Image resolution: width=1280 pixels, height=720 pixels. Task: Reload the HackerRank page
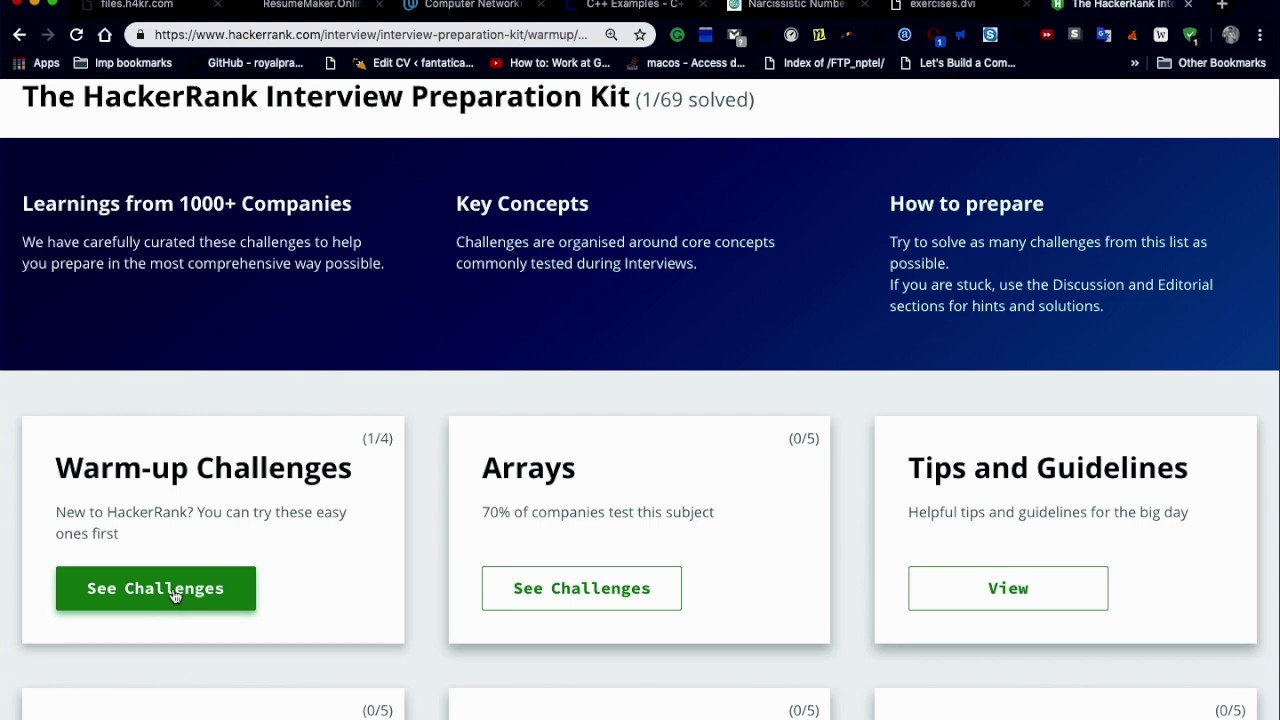point(76,35)
